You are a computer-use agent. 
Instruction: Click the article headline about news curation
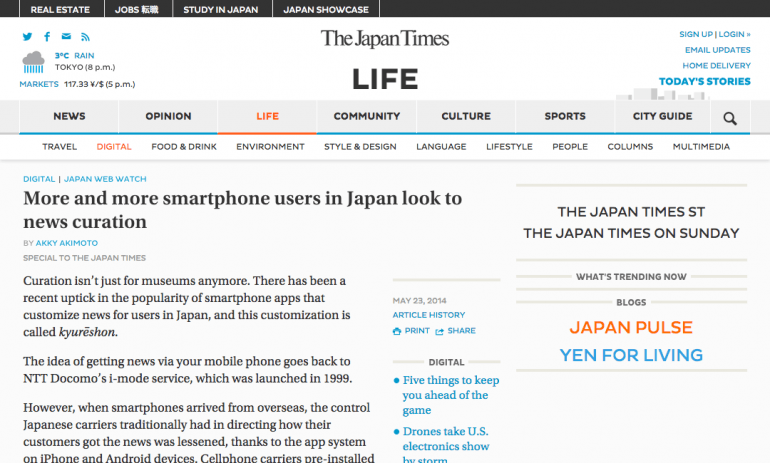[243, 210]
